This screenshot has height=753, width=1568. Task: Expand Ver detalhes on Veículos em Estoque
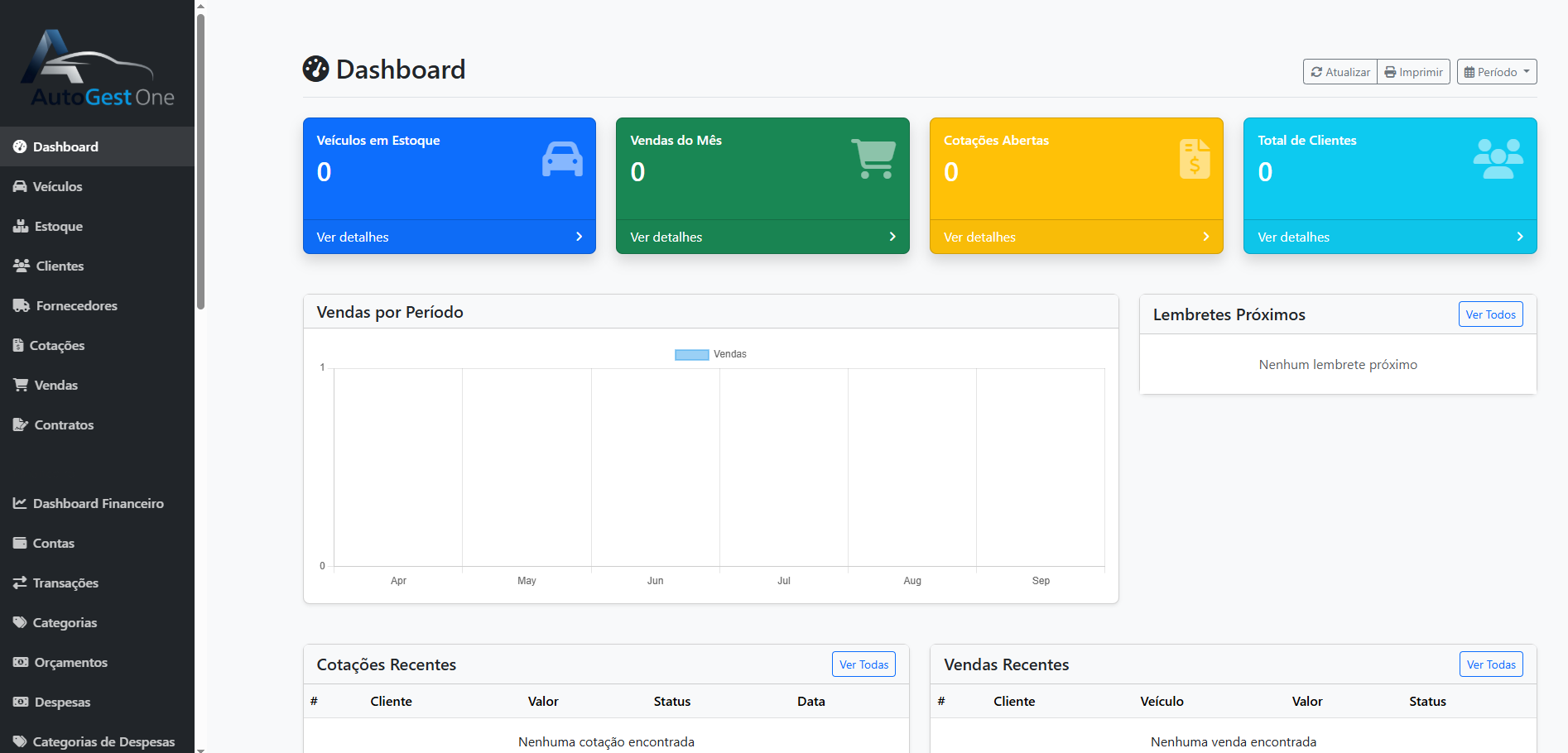click(x=449, y=237)
